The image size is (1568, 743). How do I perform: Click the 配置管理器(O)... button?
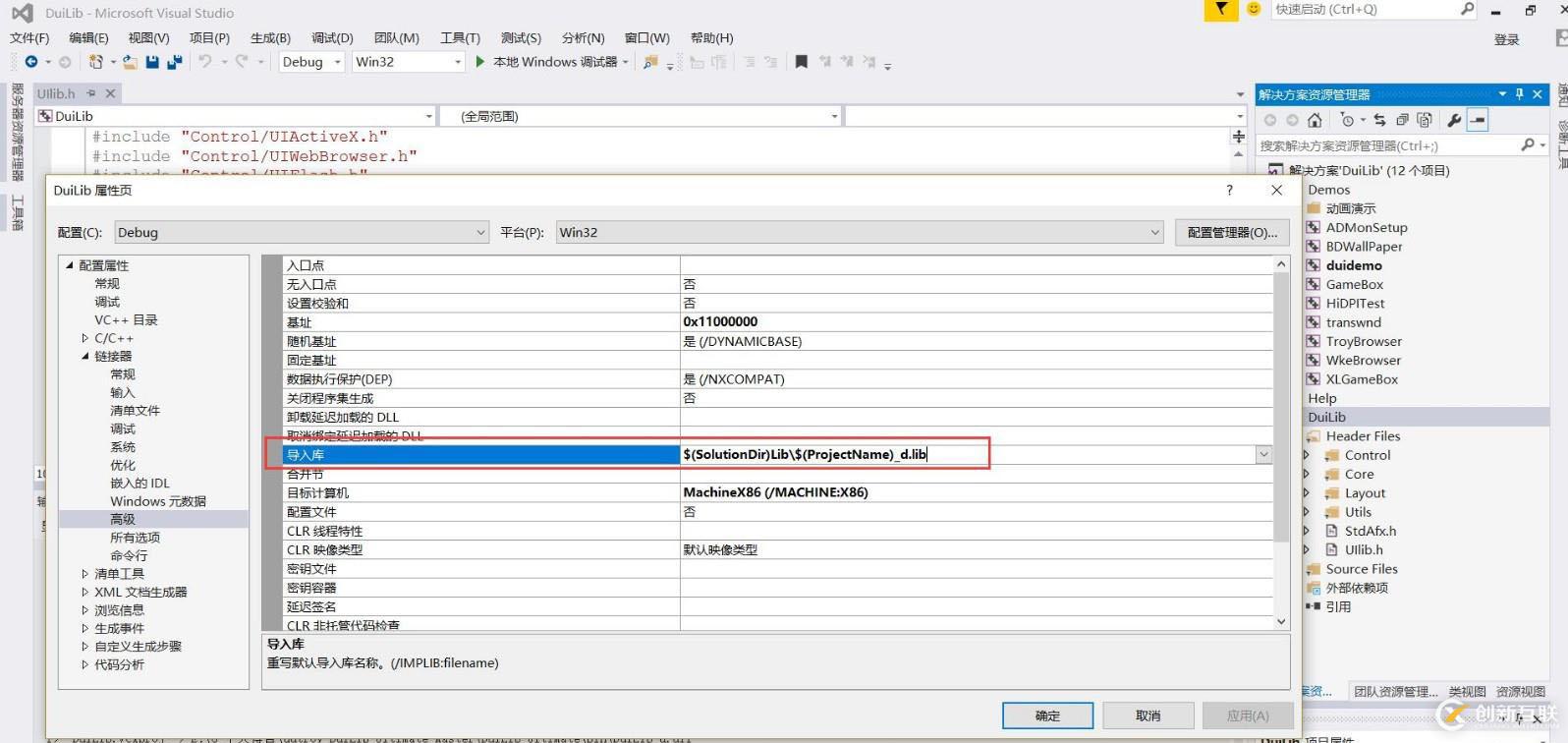click(1232, 233)
